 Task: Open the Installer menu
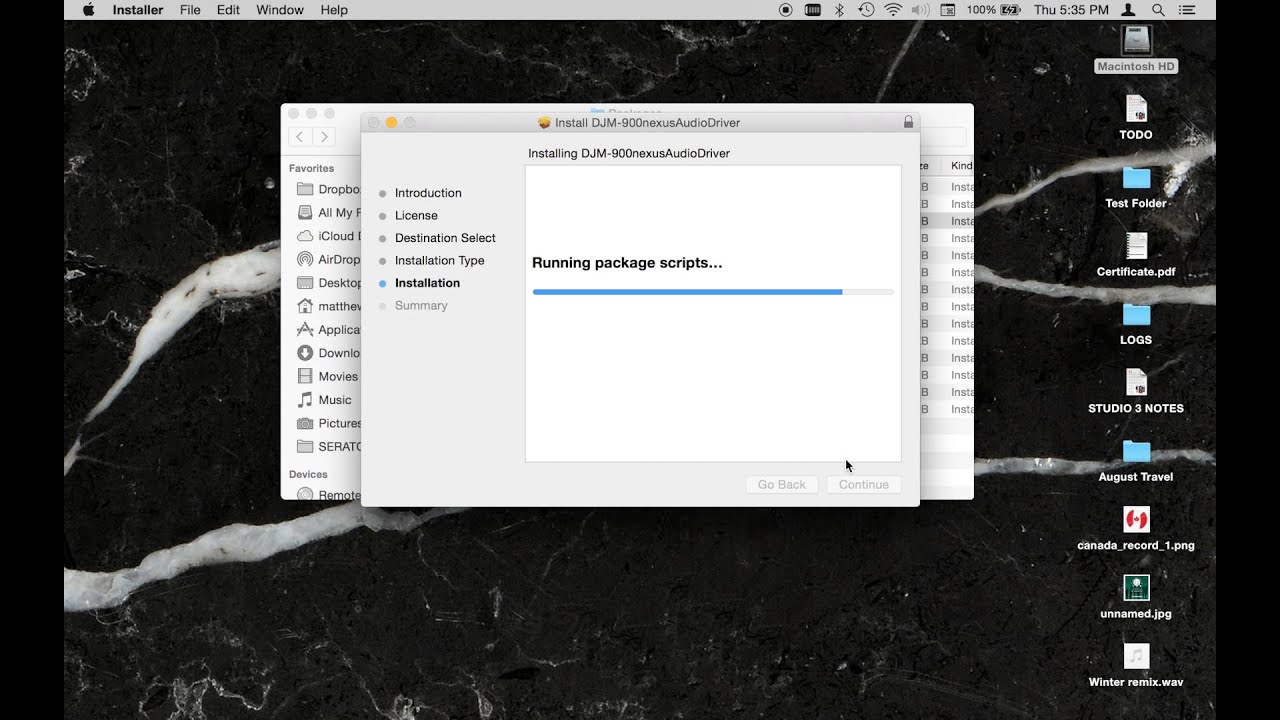pos(138,10)
